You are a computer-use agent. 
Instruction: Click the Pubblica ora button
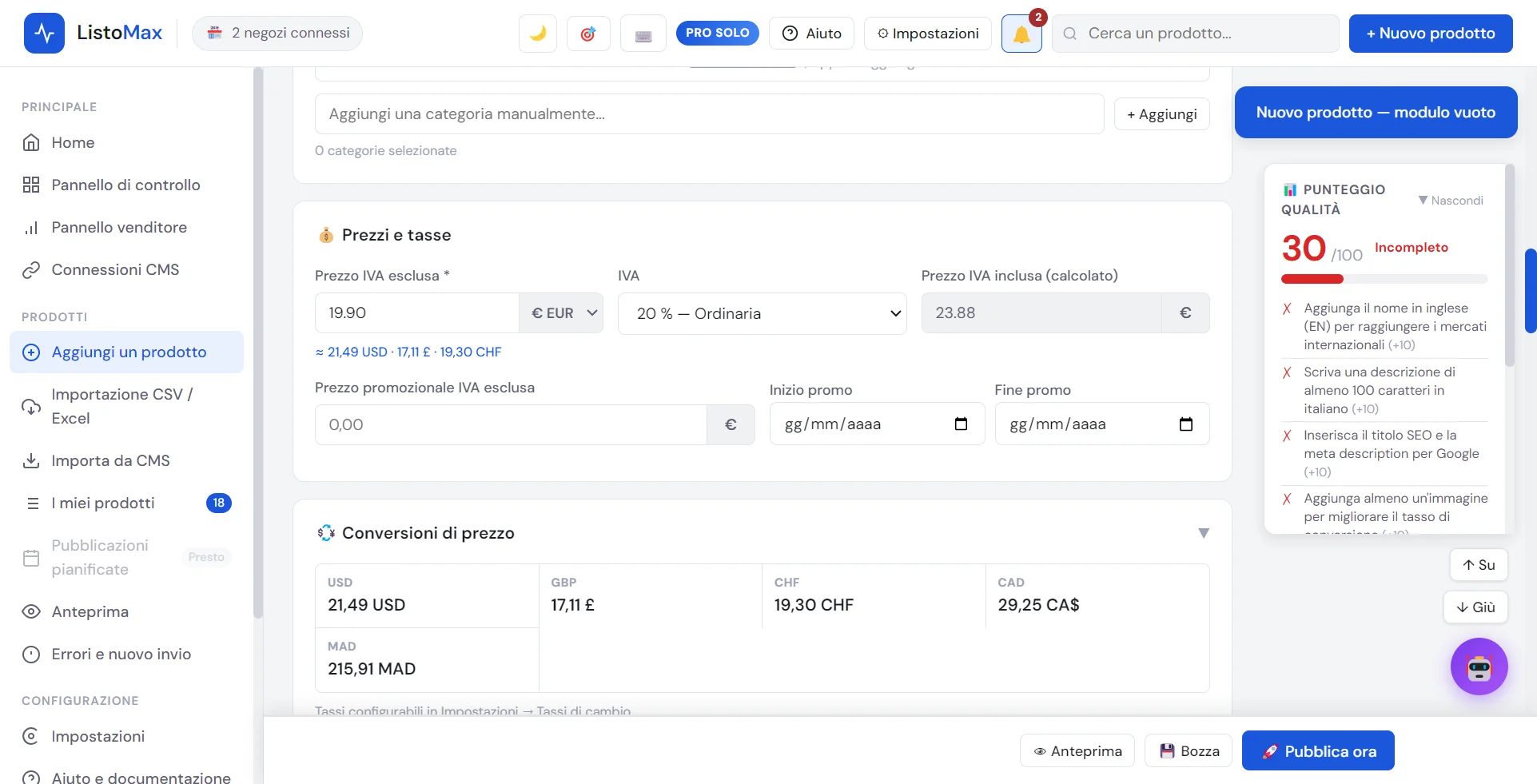tap(1318, 751)
